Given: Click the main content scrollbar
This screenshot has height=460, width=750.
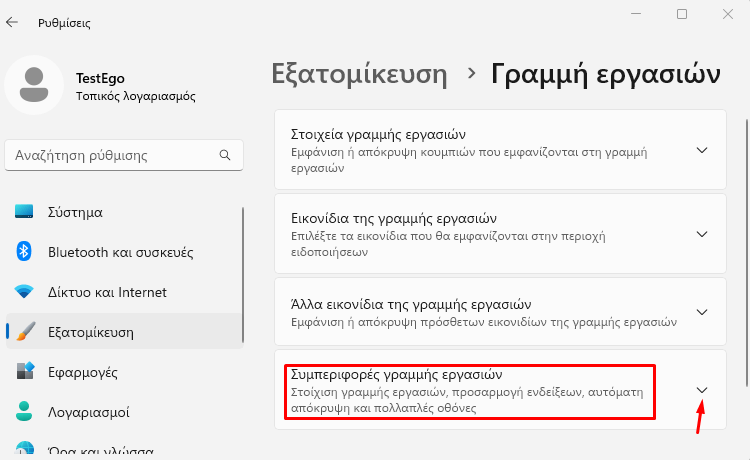Looking at the screenshot, I should click(x=746, y=252).
